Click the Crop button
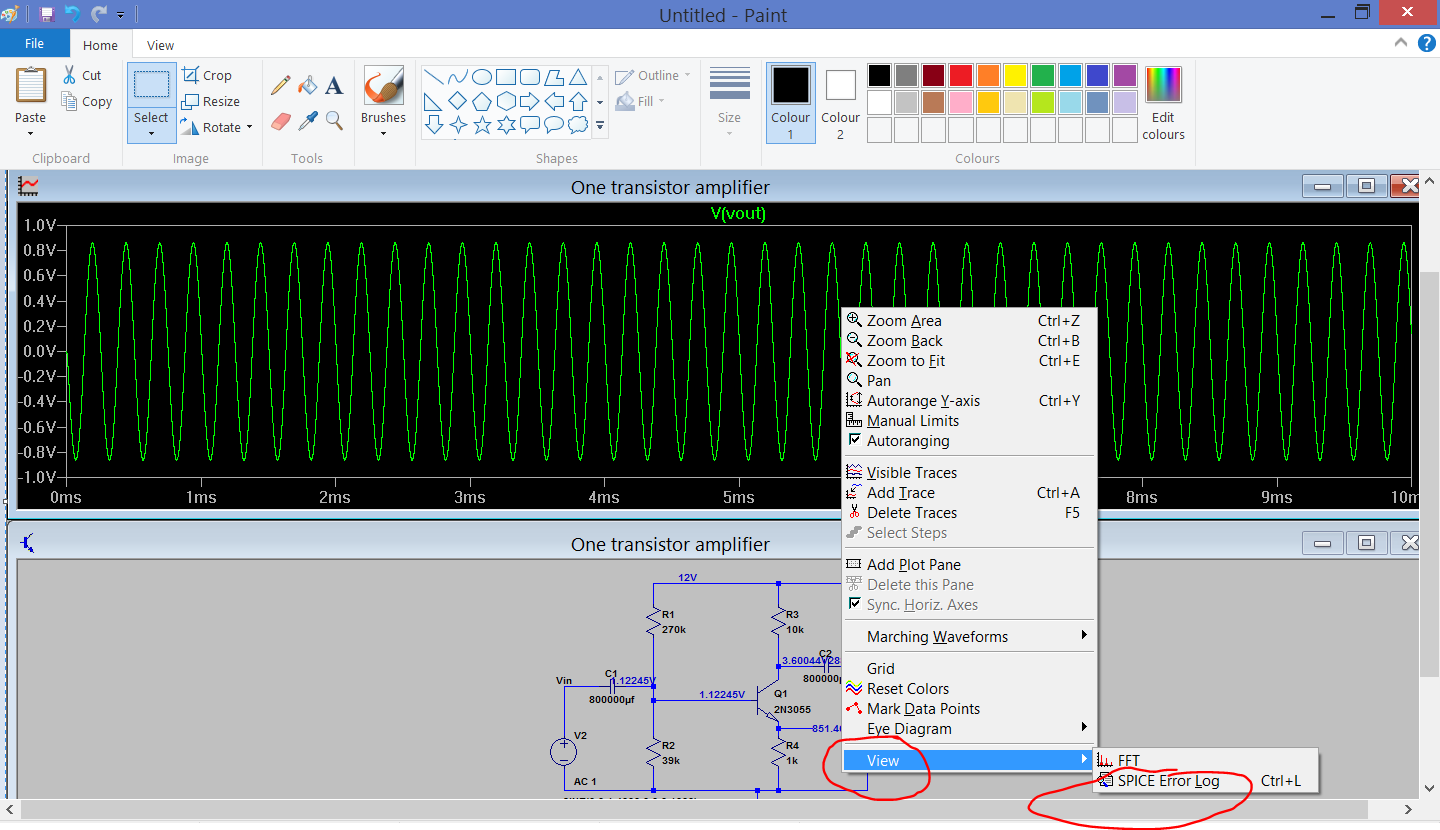 pos(207,75)
